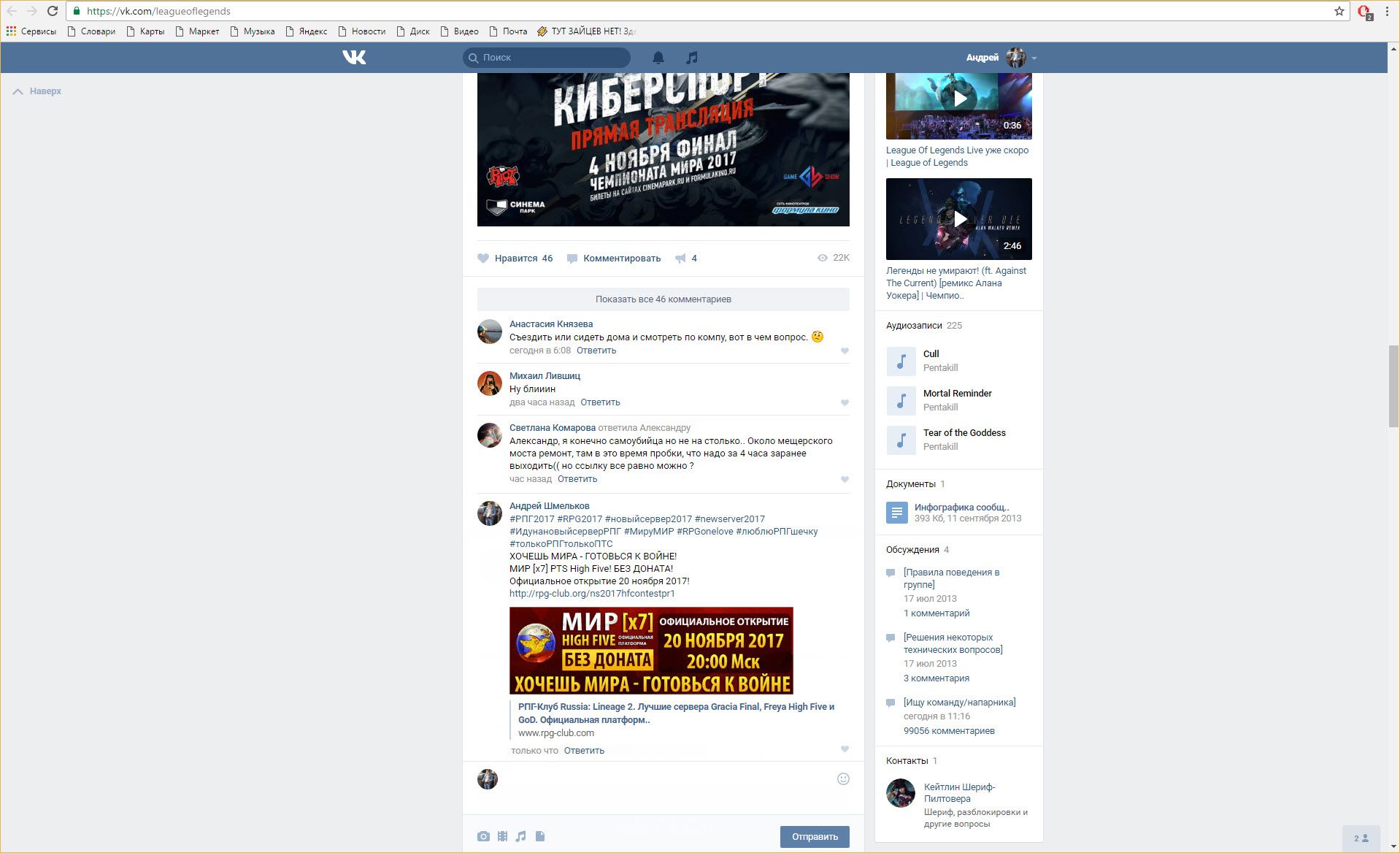Viewport: 1400px width, 853px height.
Task: Open Анастасия Князева's profile name
Action: (551, 324)
